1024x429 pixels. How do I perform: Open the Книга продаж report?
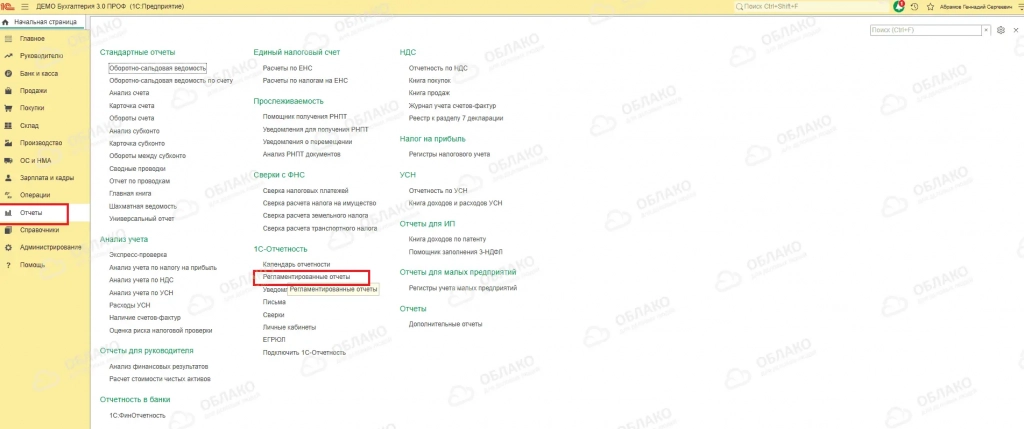tap(429, 93)
